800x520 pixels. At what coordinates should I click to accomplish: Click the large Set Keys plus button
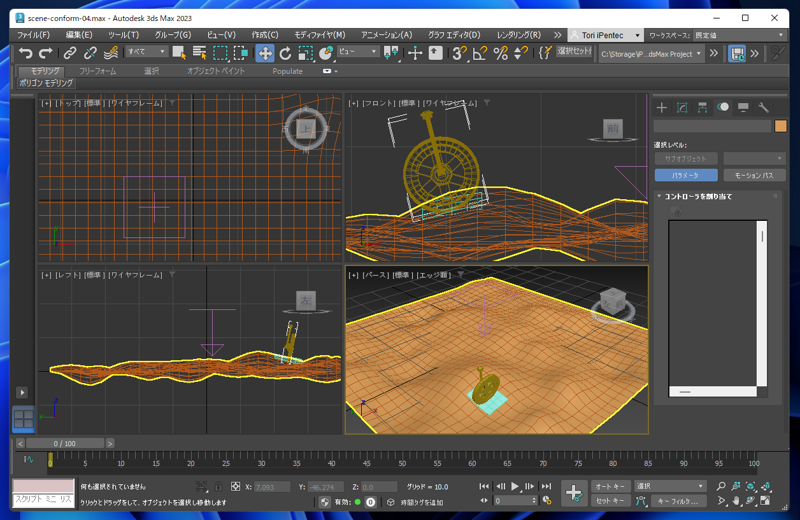pos(573,493)
